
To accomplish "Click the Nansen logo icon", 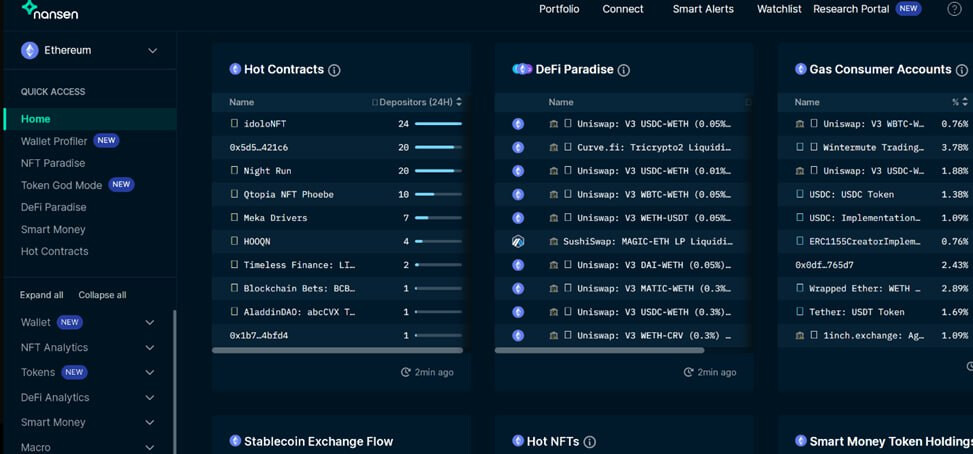I will click(x=30, y=9).
